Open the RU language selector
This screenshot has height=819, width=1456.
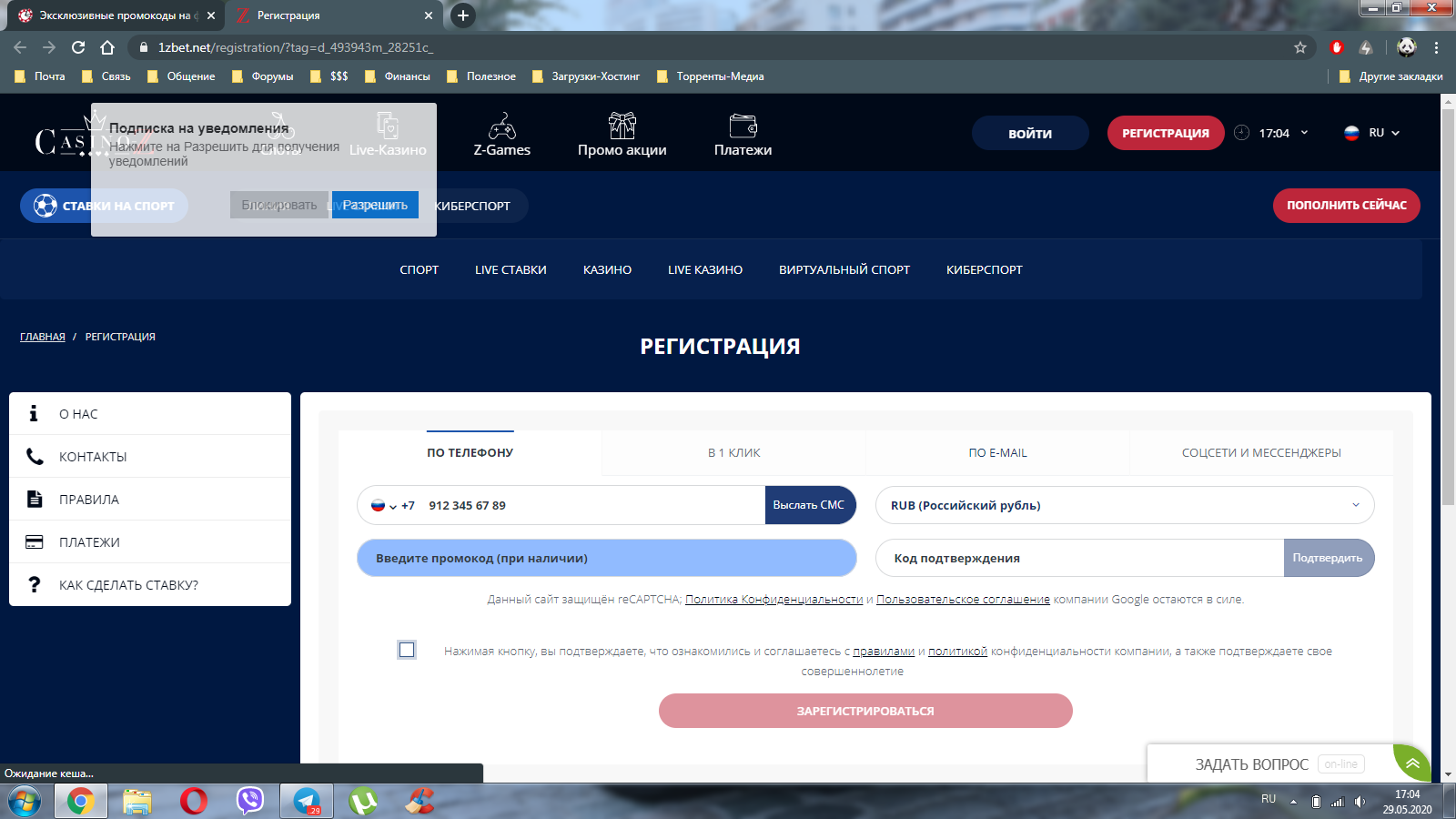[1372, 133]
